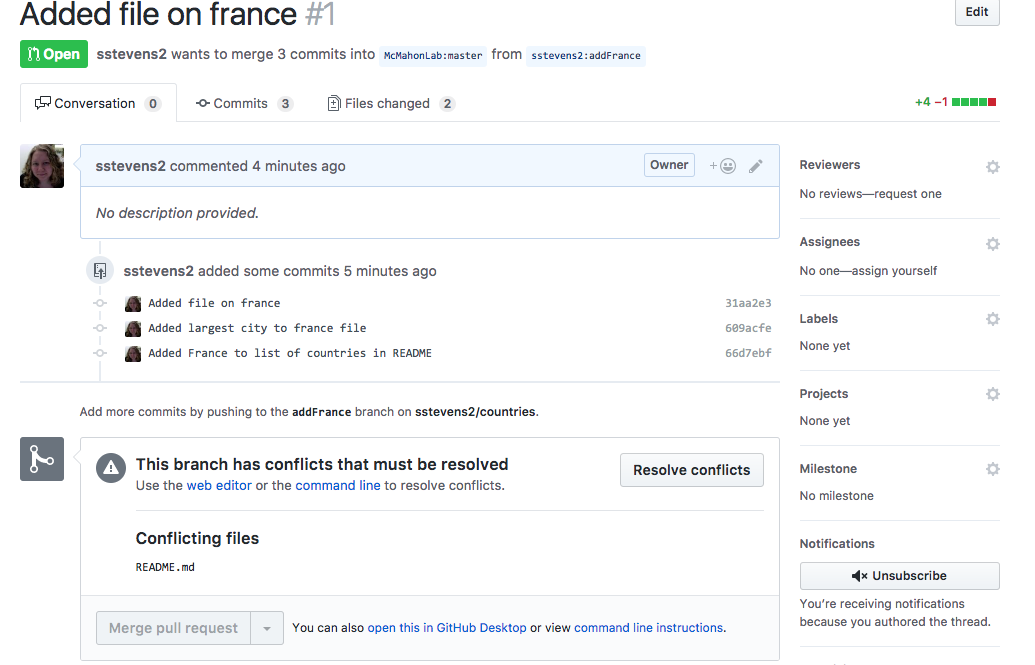This screenshot has width=1035, height=665.
Task: Click the green-red diff stat bar
Action: click(974, 102)
